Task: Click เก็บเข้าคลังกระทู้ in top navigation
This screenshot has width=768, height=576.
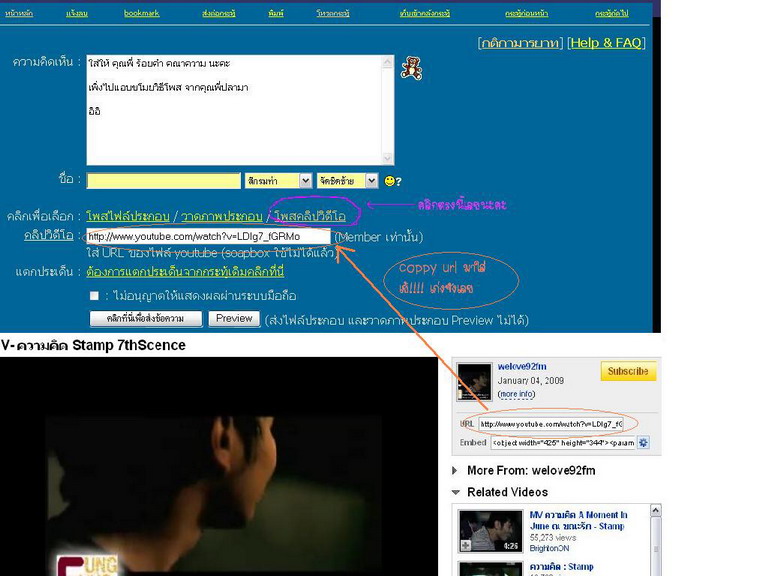Action: [x=425, y=13]
